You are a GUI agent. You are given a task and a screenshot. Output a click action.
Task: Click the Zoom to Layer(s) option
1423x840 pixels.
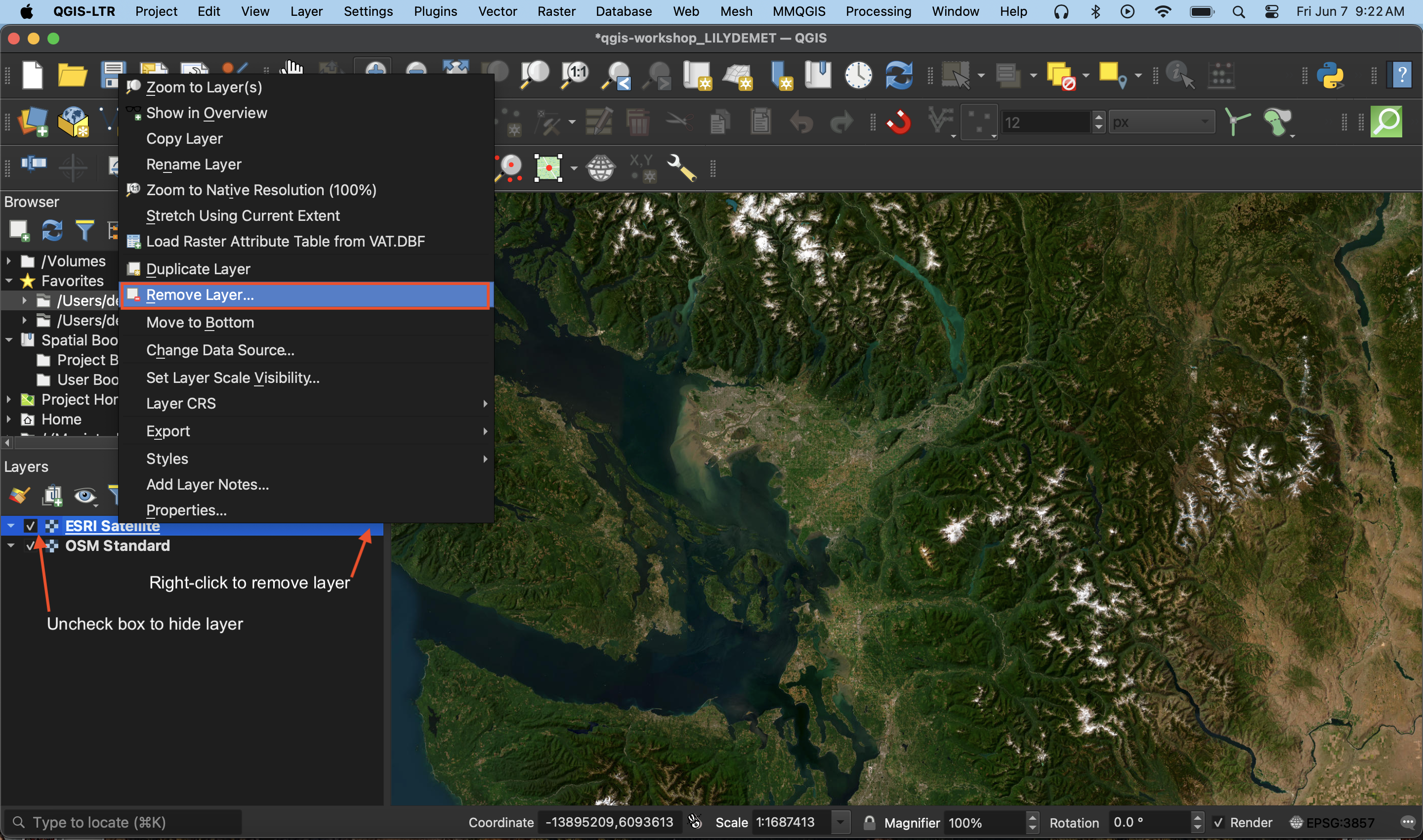[203, 87]
